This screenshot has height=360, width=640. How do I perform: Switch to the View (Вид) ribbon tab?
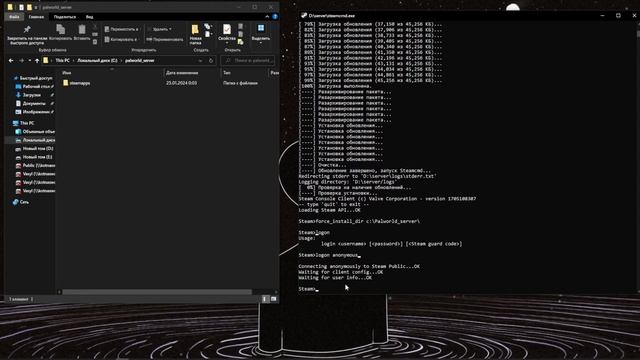pos(89,17)
